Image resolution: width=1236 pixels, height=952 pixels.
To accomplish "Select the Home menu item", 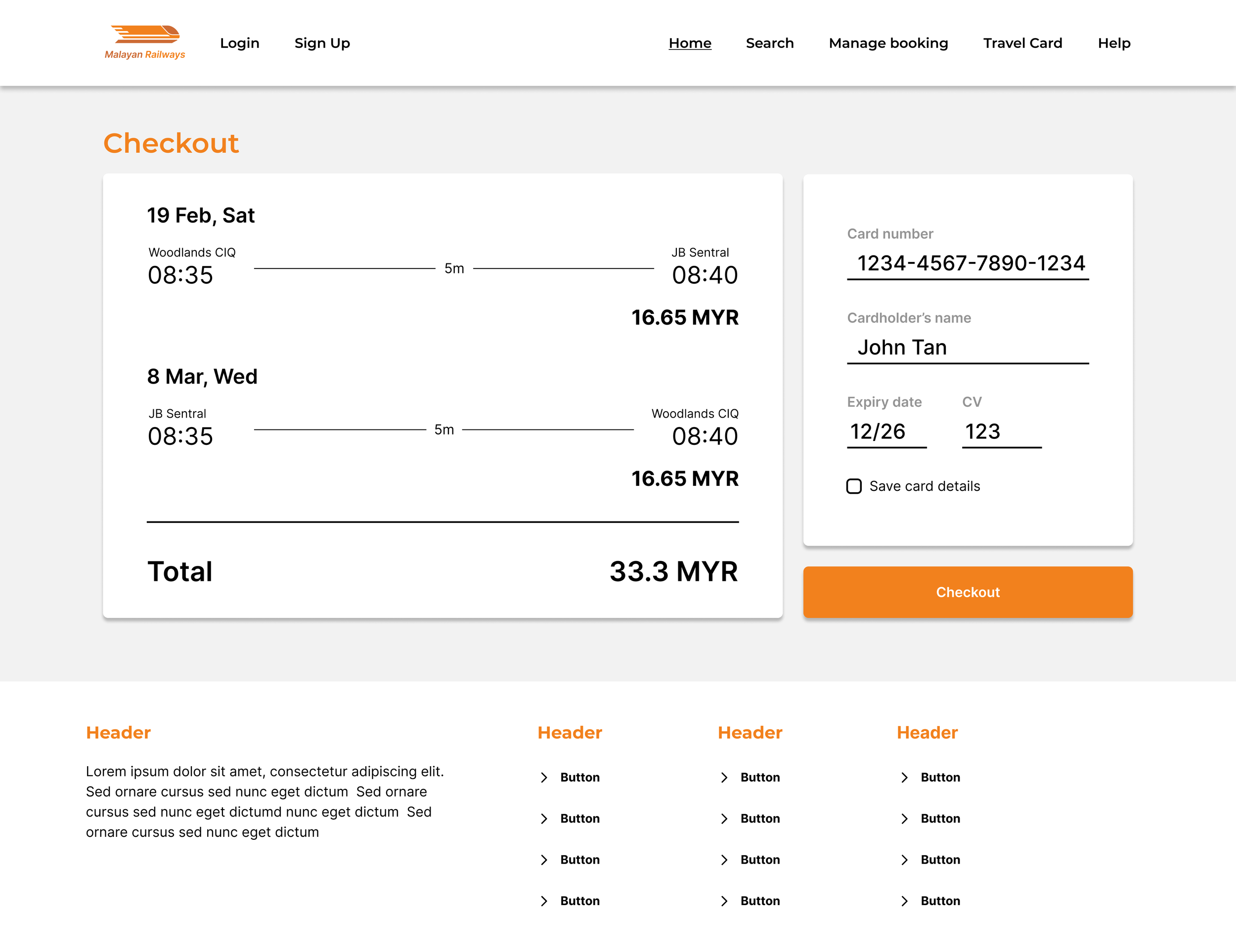I will click(689, 43).
